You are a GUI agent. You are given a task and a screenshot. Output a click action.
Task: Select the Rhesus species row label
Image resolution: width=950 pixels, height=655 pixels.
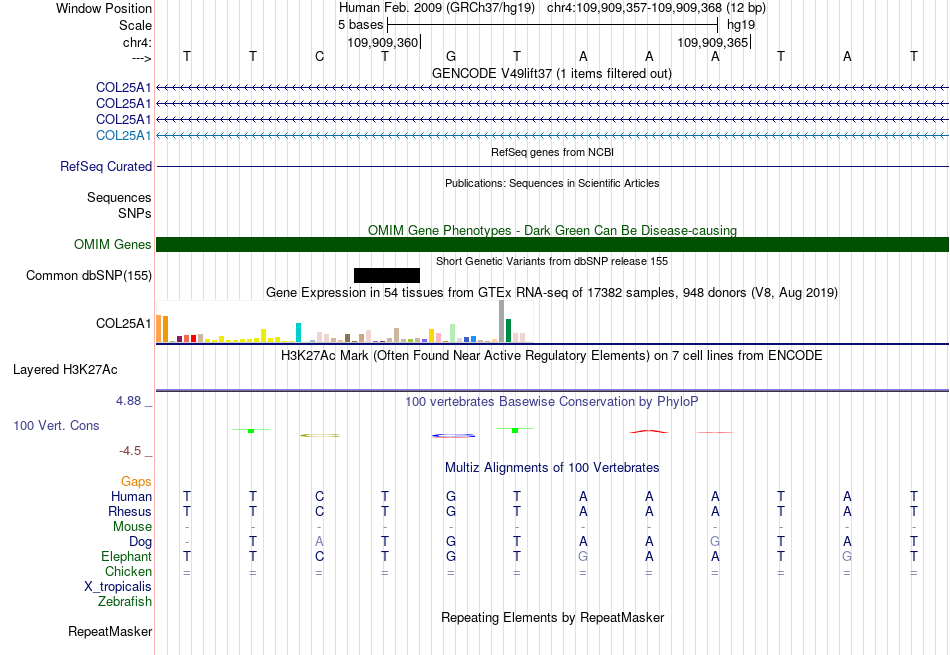point(130,511)
